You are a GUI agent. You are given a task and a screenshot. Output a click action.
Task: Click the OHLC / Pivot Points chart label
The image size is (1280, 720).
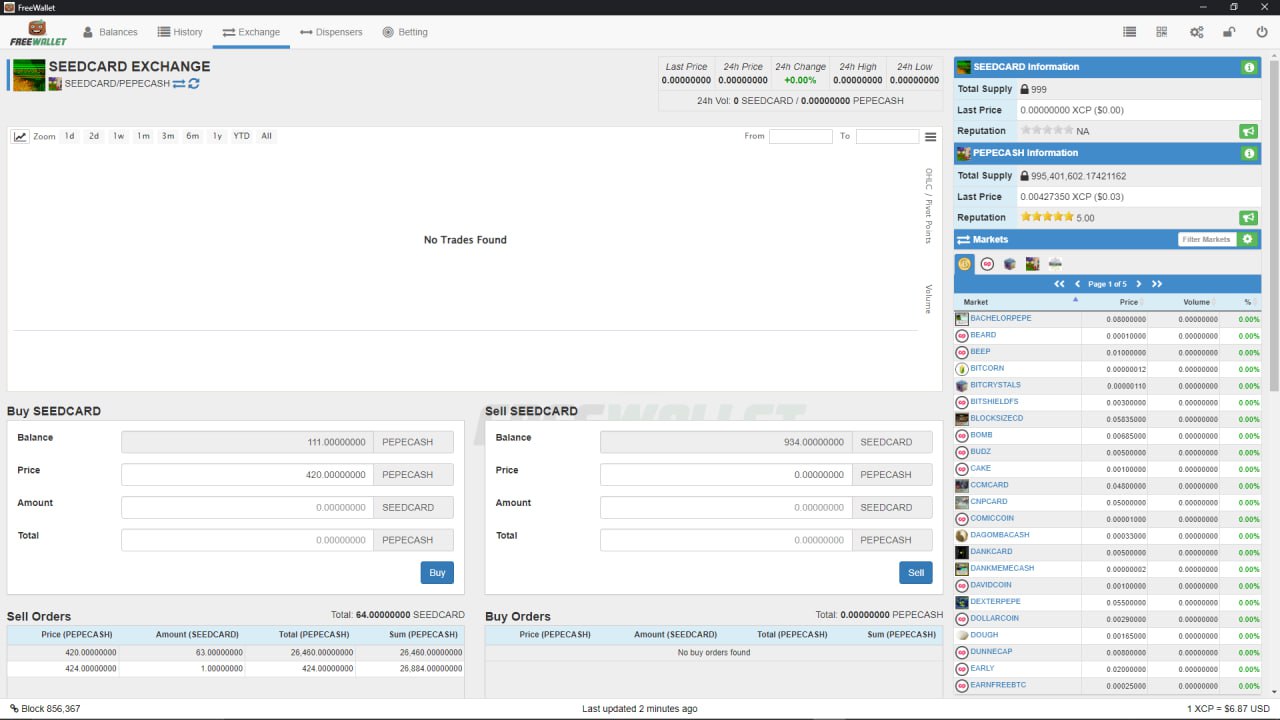coord(929,206)
